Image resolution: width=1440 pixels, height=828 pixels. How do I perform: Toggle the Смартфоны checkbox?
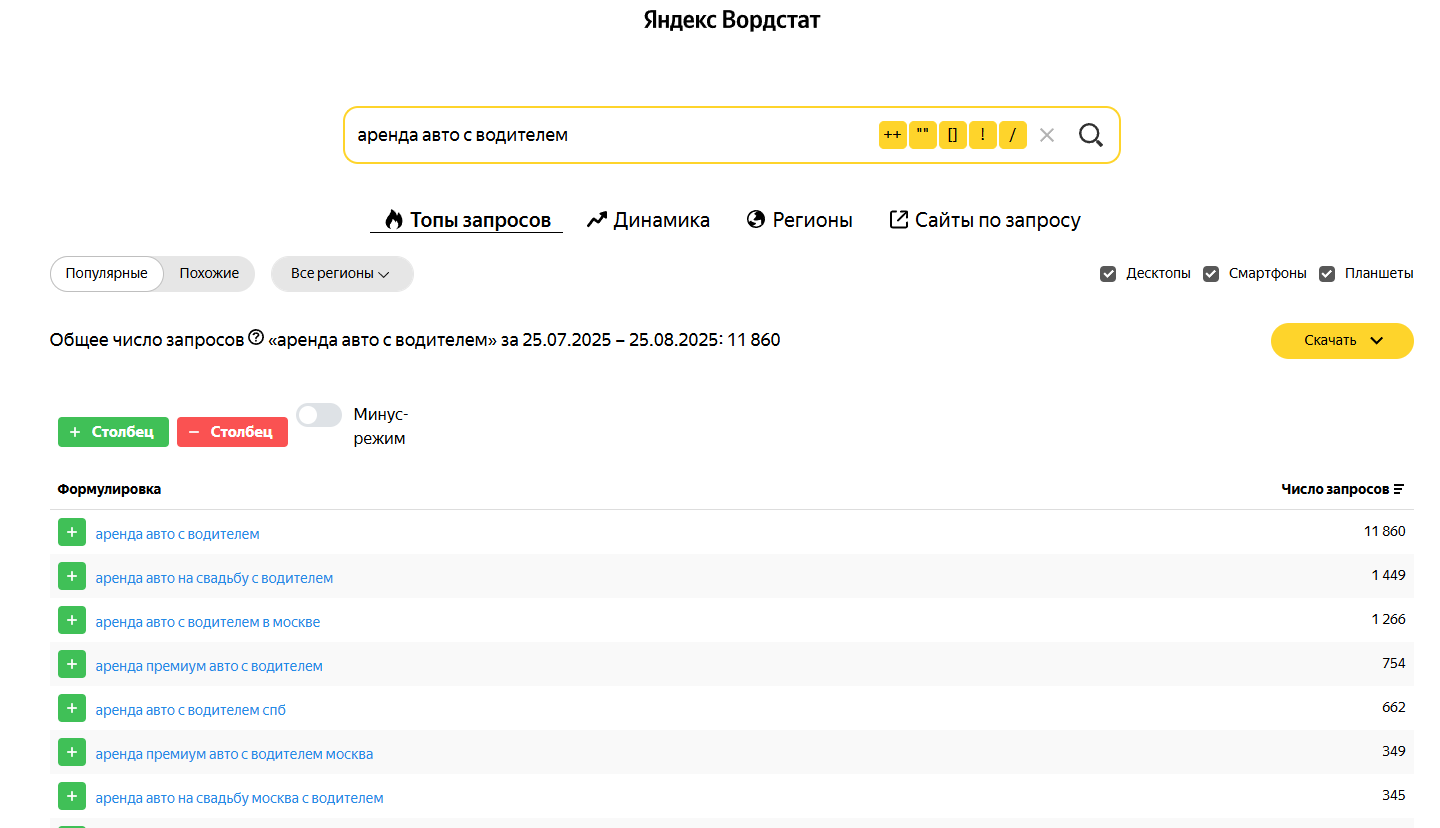[x=1211, y=274]
